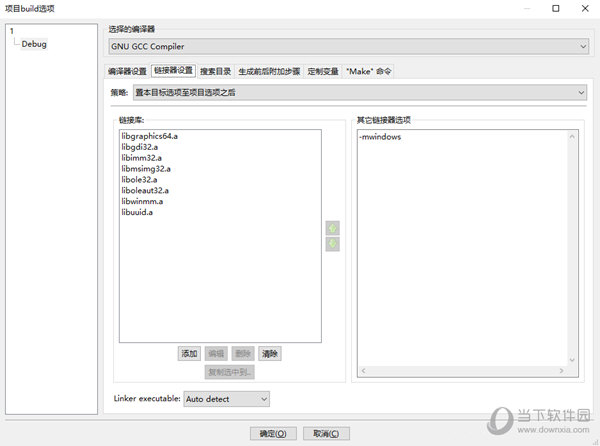The height and width of the screenshot is (446, 600).
Task: Select libimm32.a in library list
Action: point(141,158)
